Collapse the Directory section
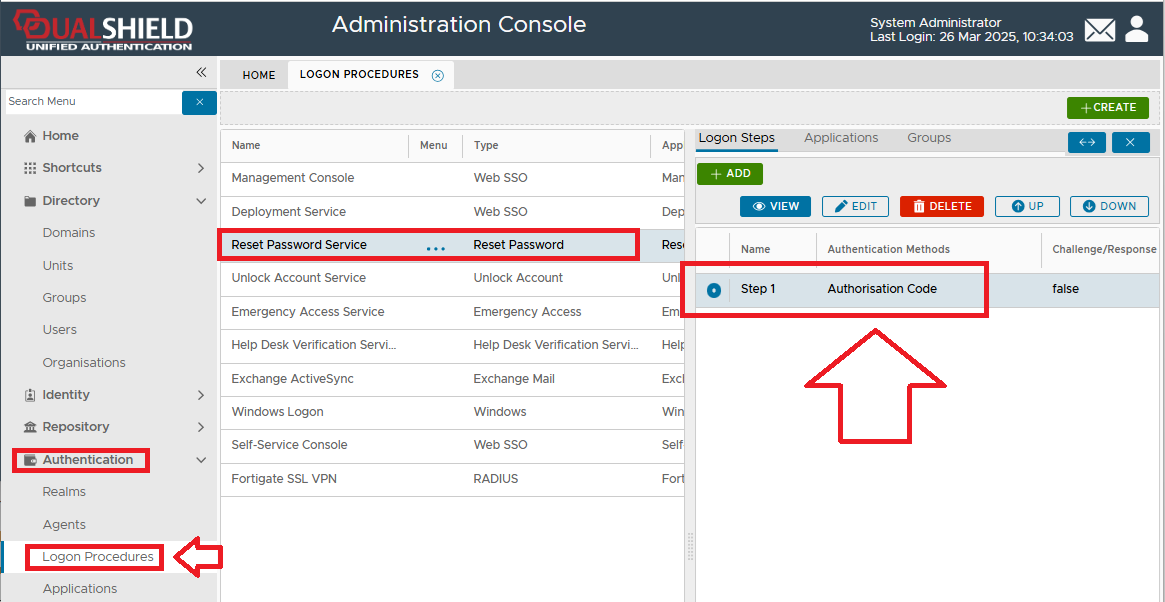Image resolution: width=1165 pixels, height=602 pixels. (x=201, y=201)
